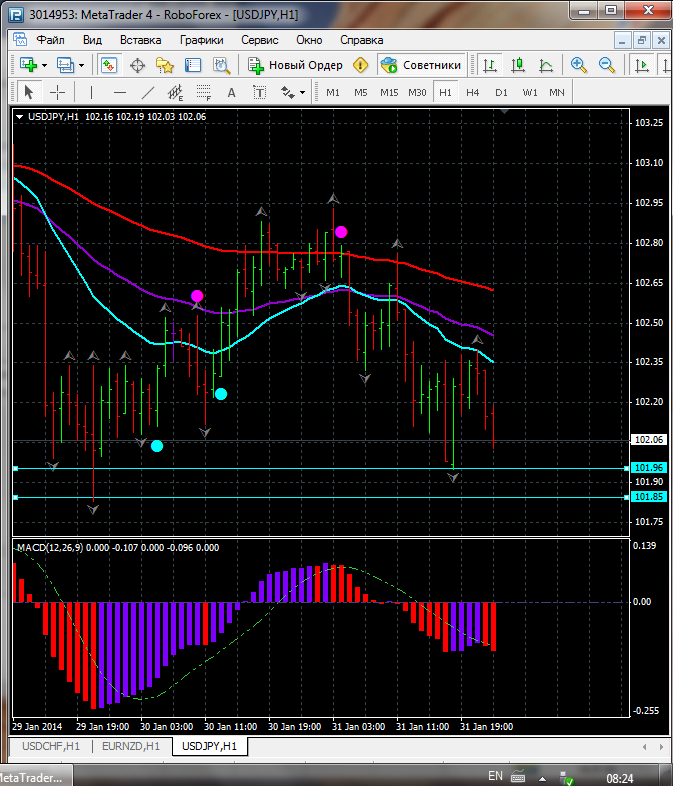Open the Market Watch panel icon
The width and height of the screenshot is (679, 786).
(x=109, y=65)
